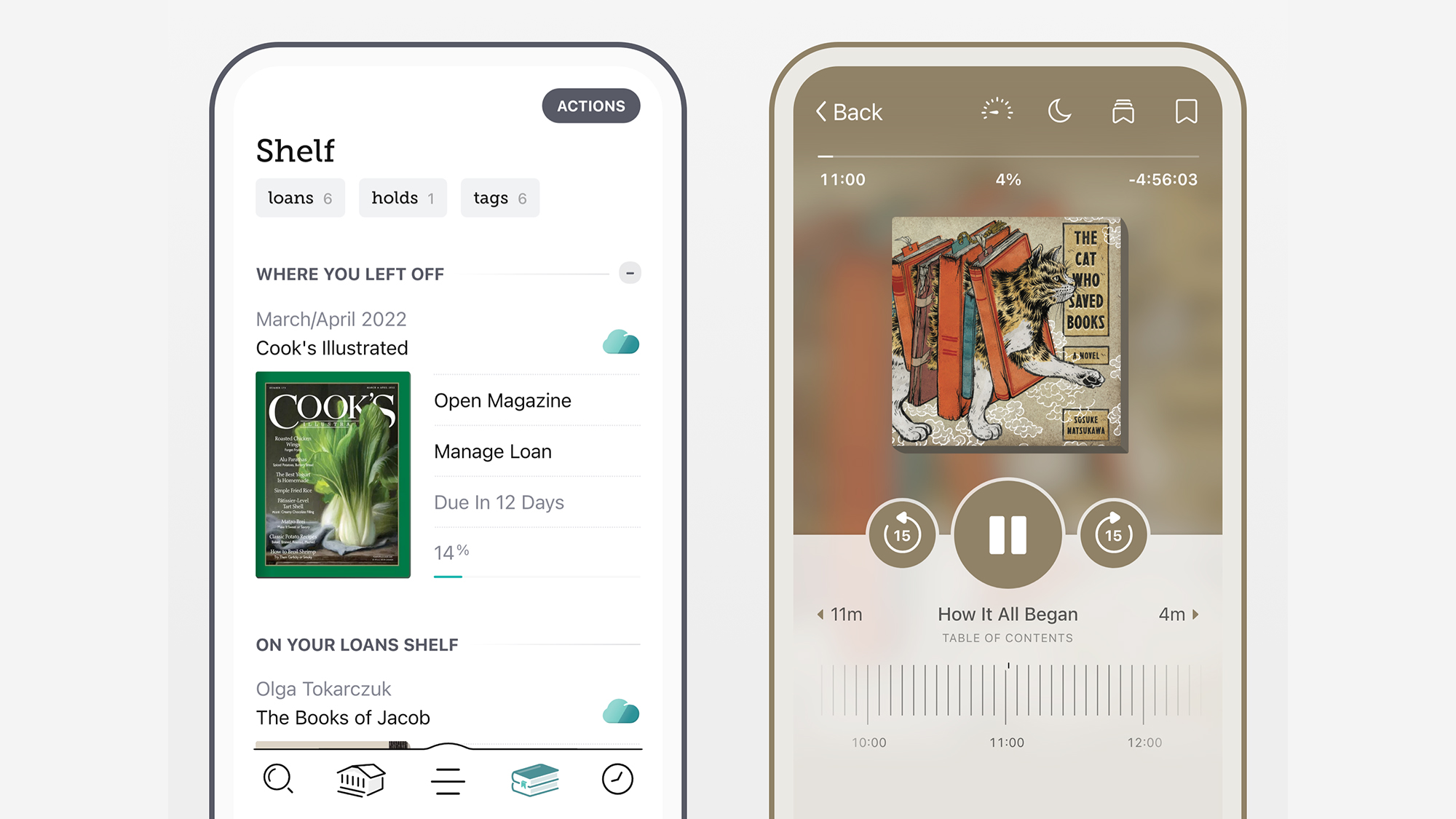Select the holds tab on shelf
Screen dimensions: 1456x819
pyautogui.click(x=401, y=197)
